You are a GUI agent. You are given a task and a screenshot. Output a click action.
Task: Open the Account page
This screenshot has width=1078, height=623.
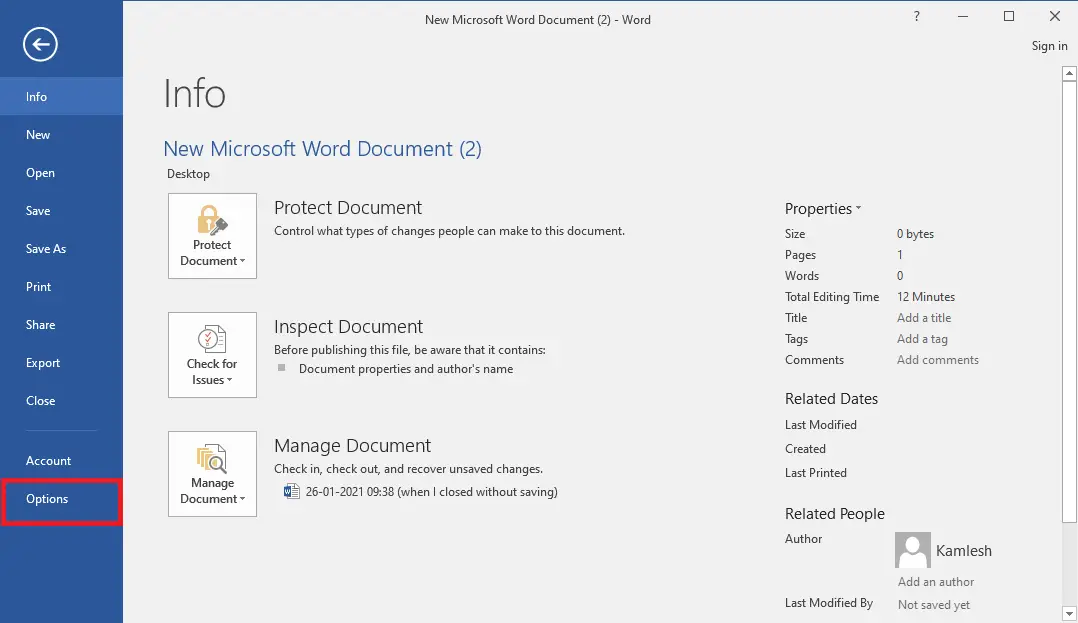[61, 461]
